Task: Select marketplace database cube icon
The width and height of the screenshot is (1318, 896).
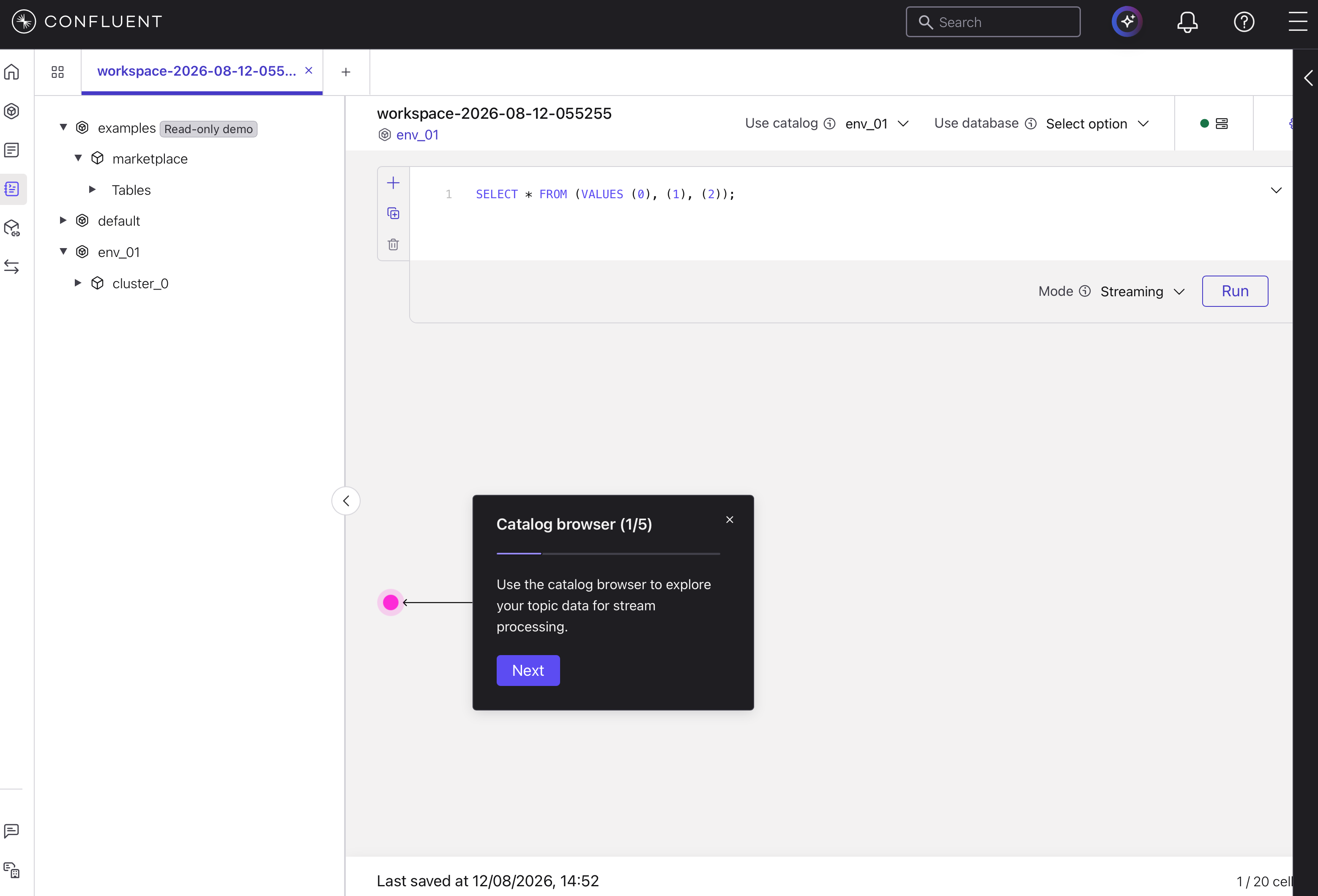Action: pos(98,158)
